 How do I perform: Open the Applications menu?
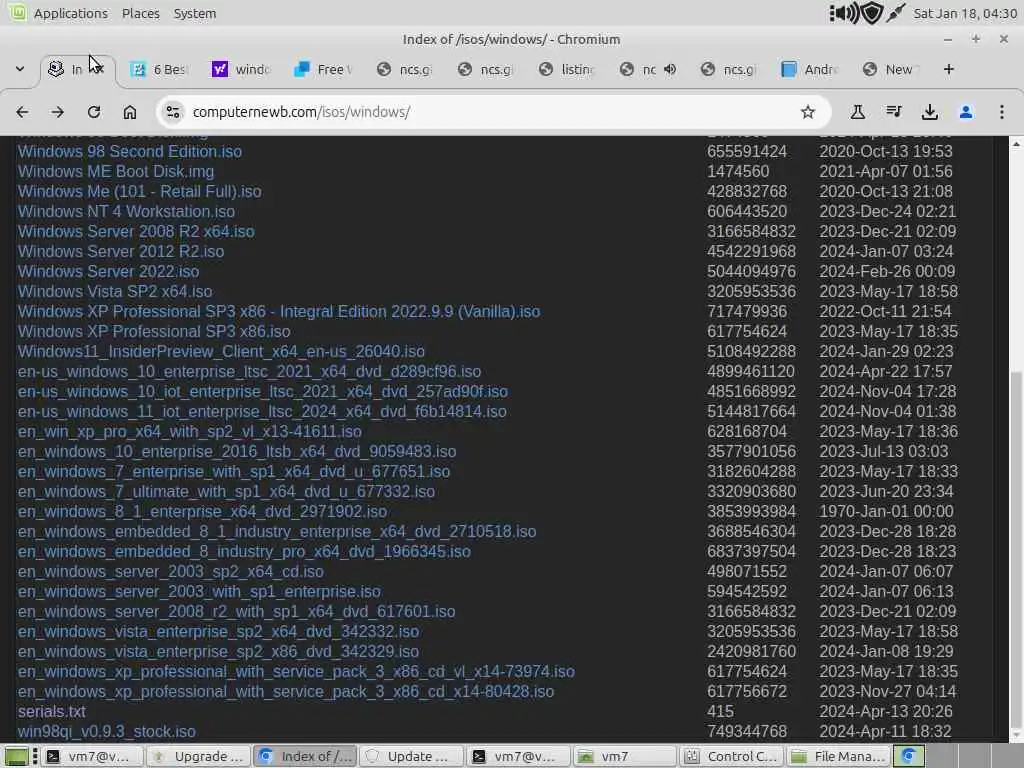click(71, 13)
